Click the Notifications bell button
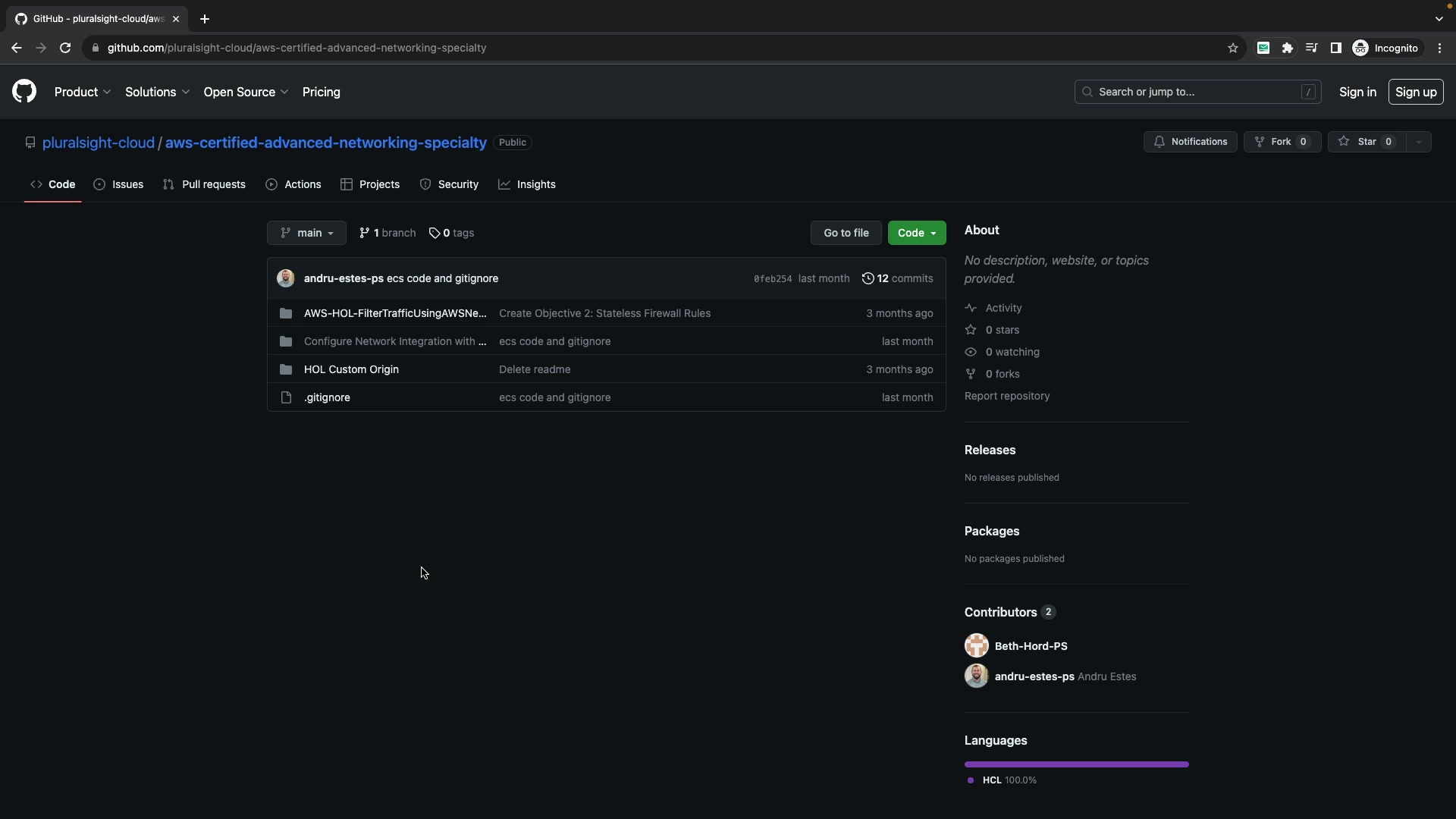 (1190, 142)
